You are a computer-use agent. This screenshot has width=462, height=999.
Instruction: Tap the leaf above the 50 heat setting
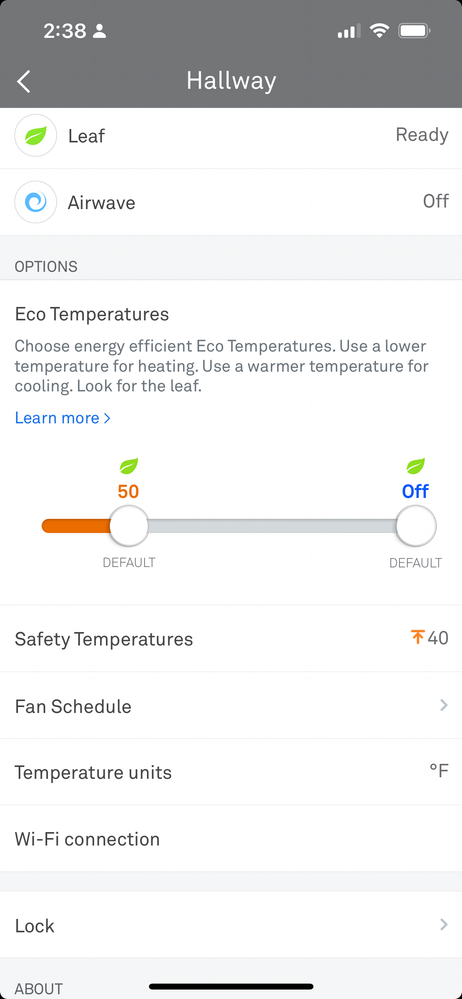pyautogui.click(x=128, y=466)
